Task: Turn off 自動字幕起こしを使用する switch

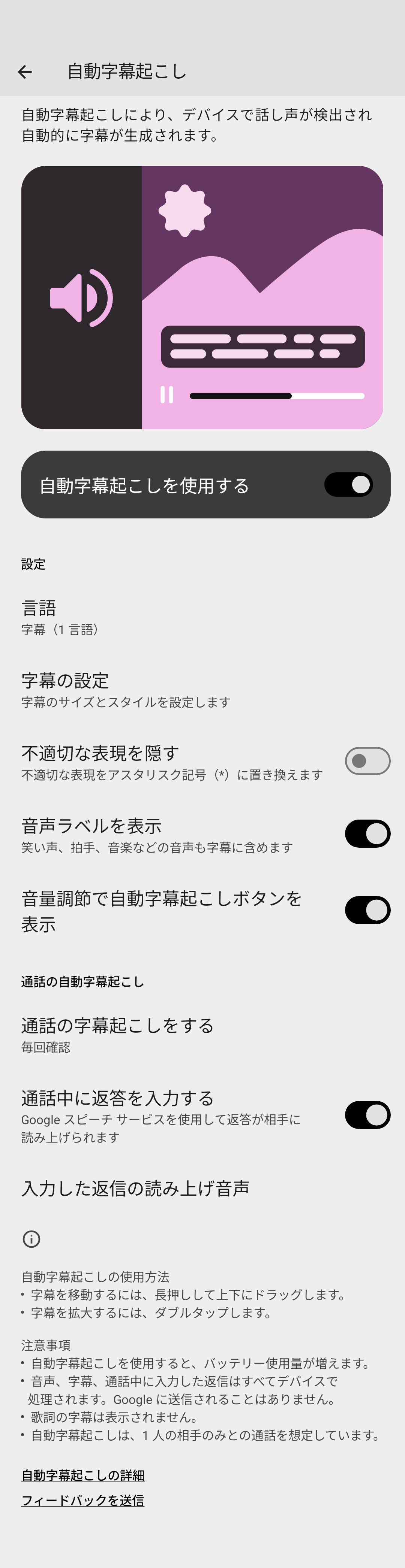Action: coord(348,485)
